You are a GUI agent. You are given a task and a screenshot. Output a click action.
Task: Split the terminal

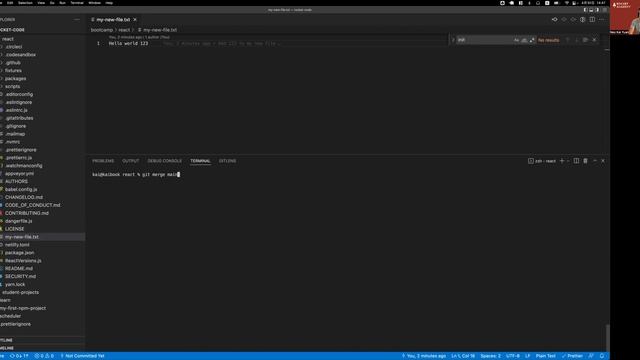pos(576,161)
